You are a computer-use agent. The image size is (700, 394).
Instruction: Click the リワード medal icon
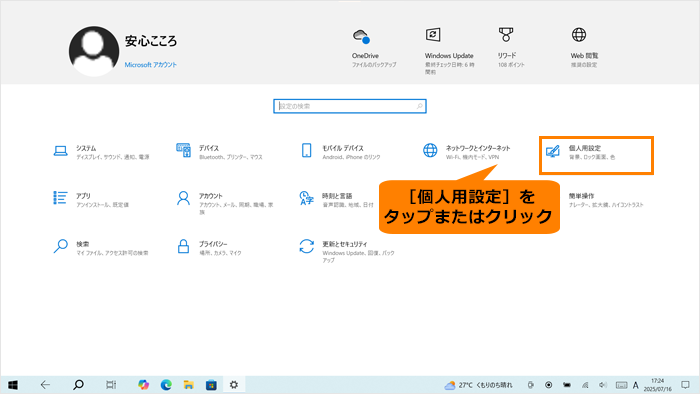tap(506, 35)
